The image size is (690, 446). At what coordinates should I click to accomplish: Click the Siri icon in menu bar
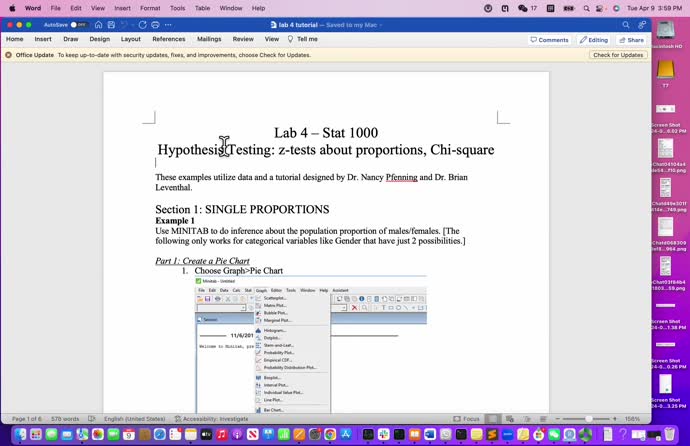(x=616, y=8)
